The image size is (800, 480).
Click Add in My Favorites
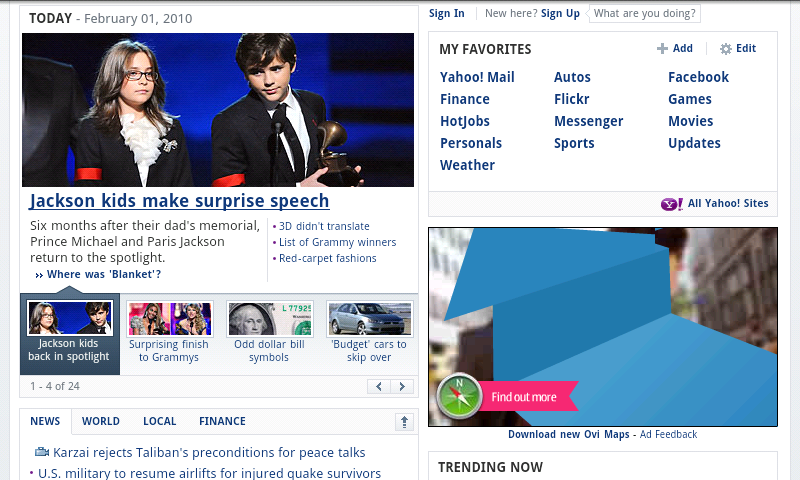point(683,48)
